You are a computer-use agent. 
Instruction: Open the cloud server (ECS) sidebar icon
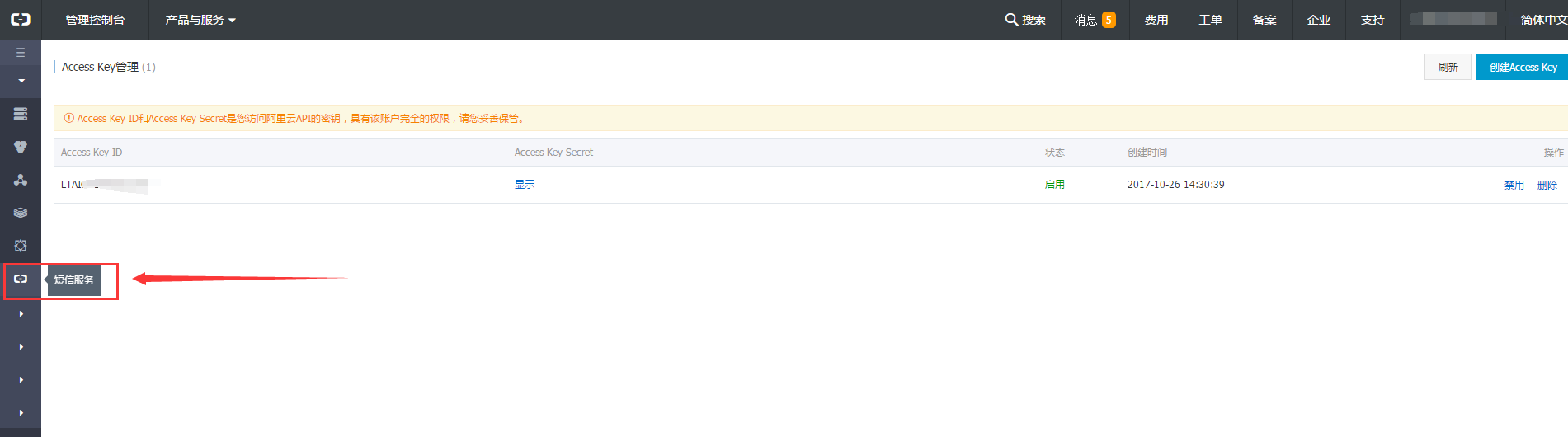21,114
